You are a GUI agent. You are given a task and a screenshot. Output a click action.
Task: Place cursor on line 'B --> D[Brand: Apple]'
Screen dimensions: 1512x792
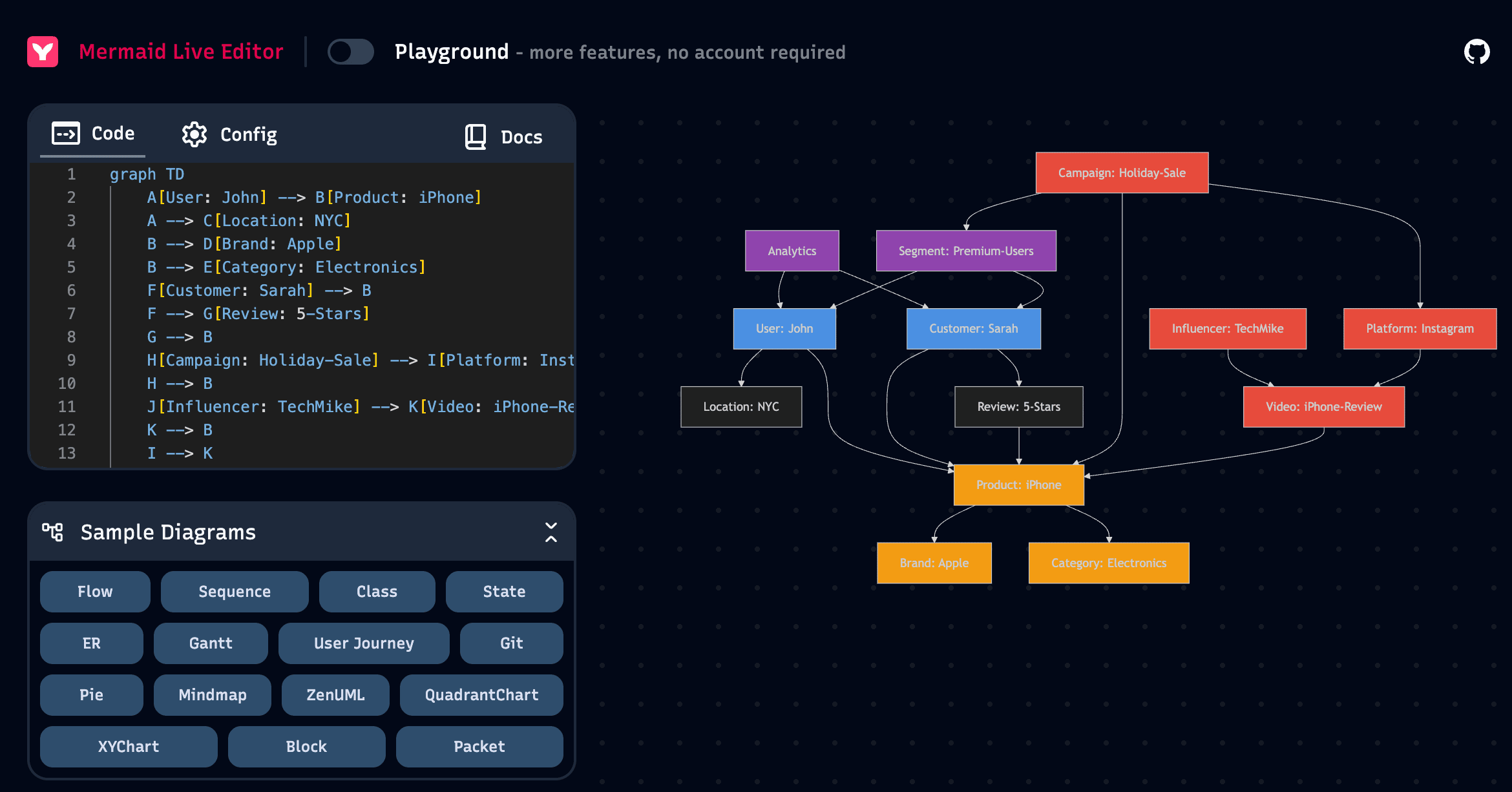coord(244,244)
